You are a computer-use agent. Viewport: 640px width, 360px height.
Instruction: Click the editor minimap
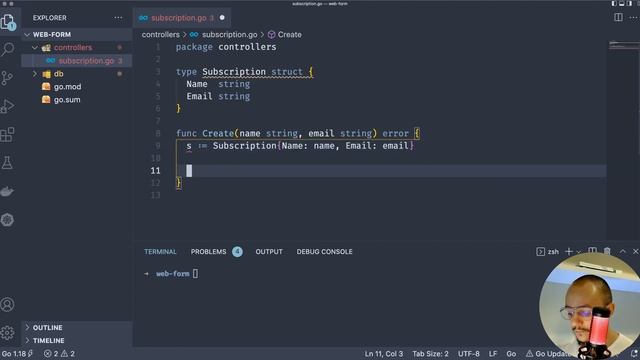(623, 45)
